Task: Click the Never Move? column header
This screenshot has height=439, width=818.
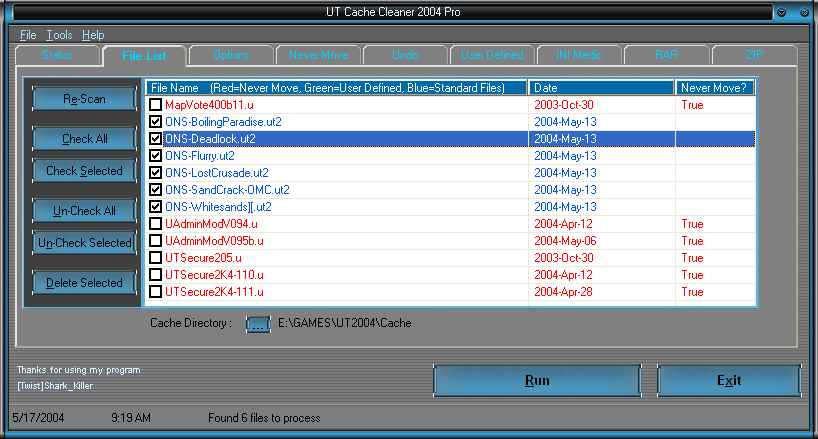Action: pos(715,88)
